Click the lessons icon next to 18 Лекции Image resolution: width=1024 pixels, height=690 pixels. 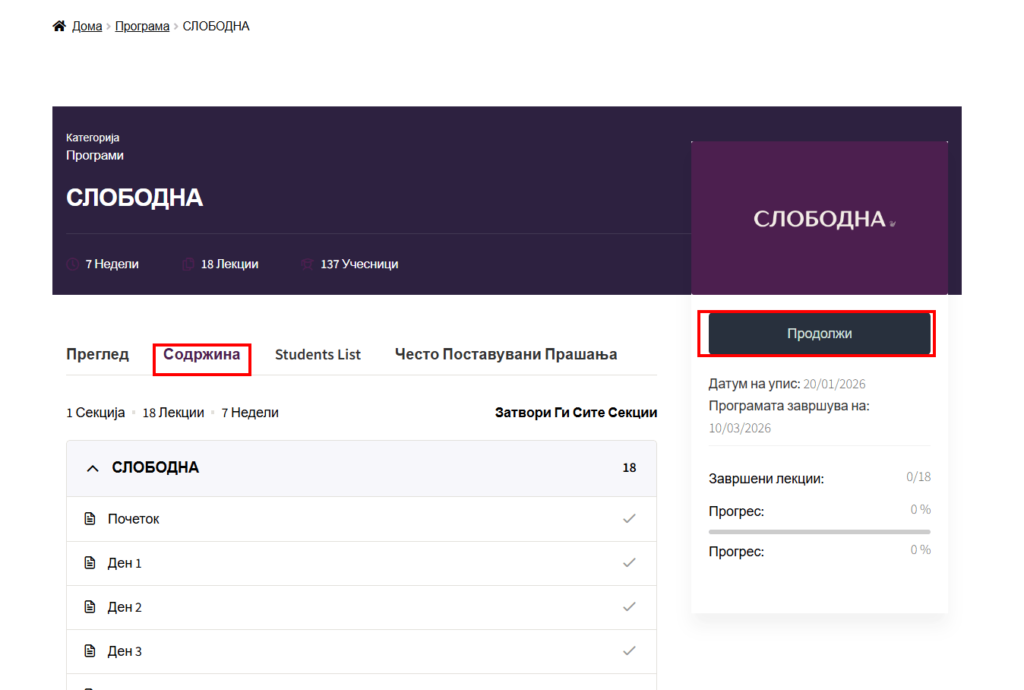coord(189,265)
